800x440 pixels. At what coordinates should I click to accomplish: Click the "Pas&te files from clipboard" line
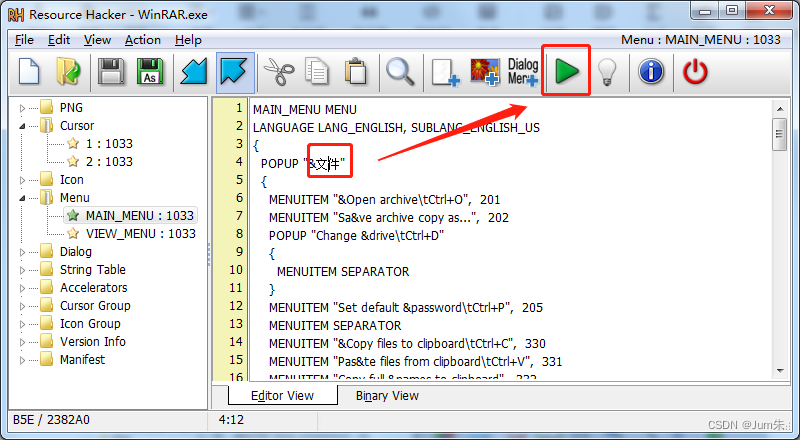click(415, 362)
